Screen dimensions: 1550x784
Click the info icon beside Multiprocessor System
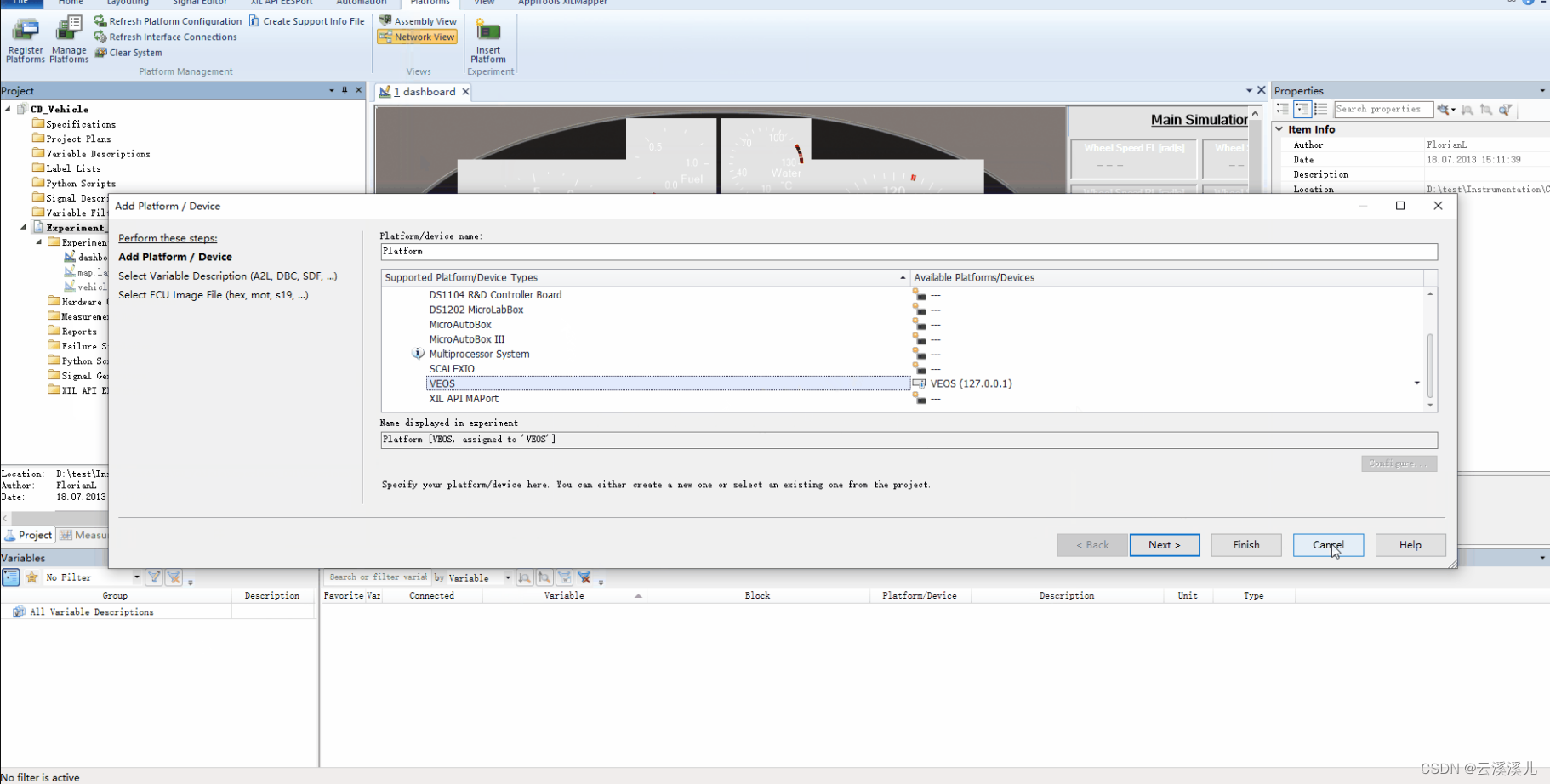coord(418,354)
